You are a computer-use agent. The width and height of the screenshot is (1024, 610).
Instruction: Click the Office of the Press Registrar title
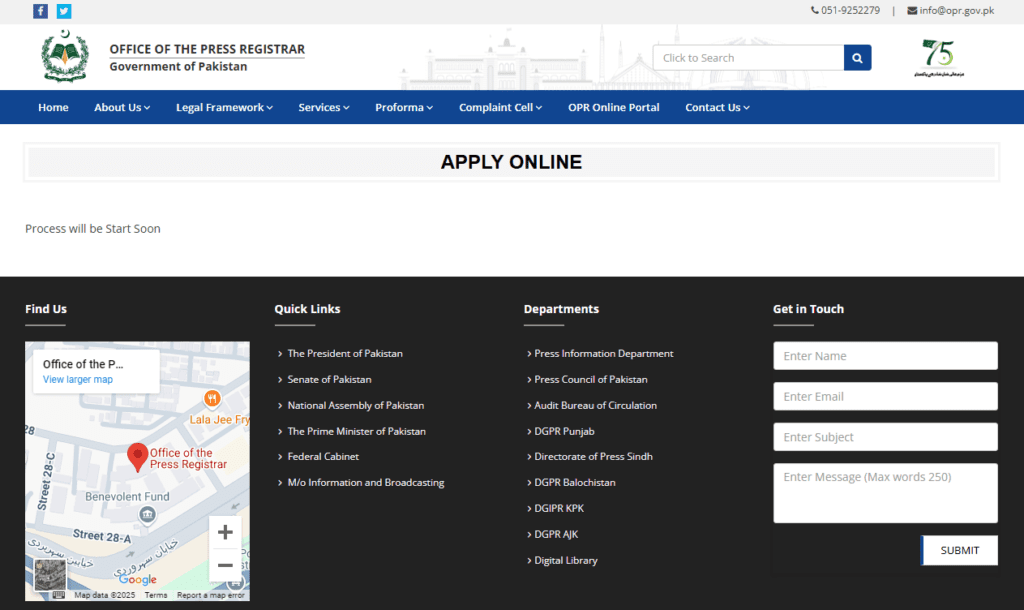coord(207,49)
